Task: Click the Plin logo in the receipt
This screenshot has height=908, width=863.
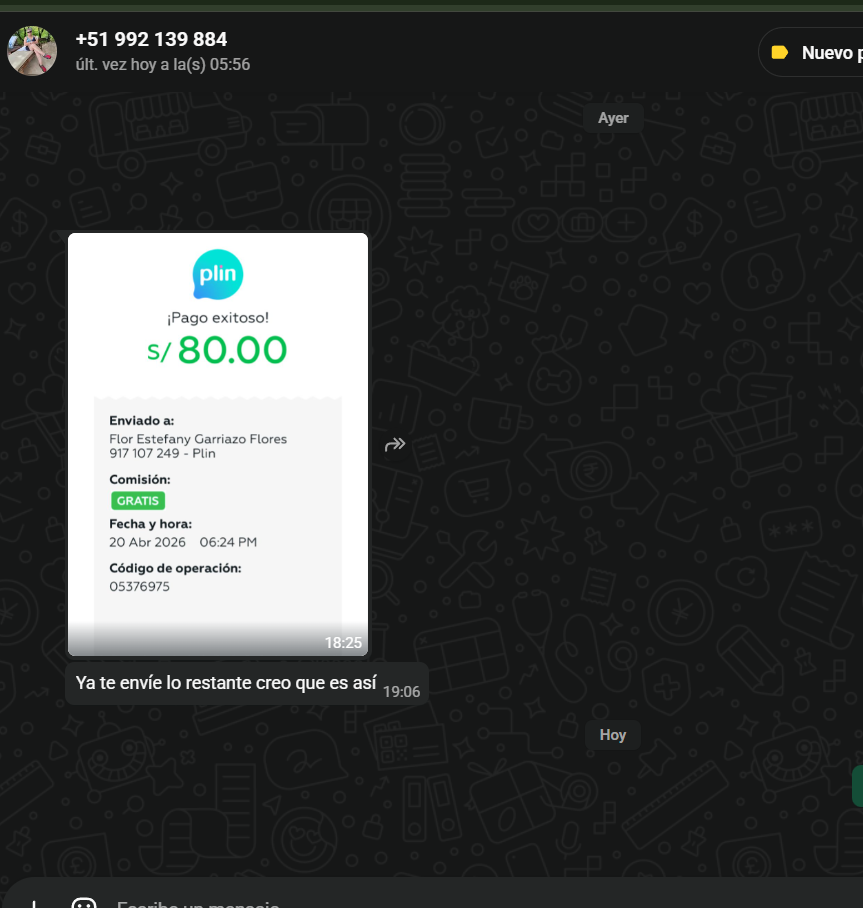Action: (x=218, y=274)
